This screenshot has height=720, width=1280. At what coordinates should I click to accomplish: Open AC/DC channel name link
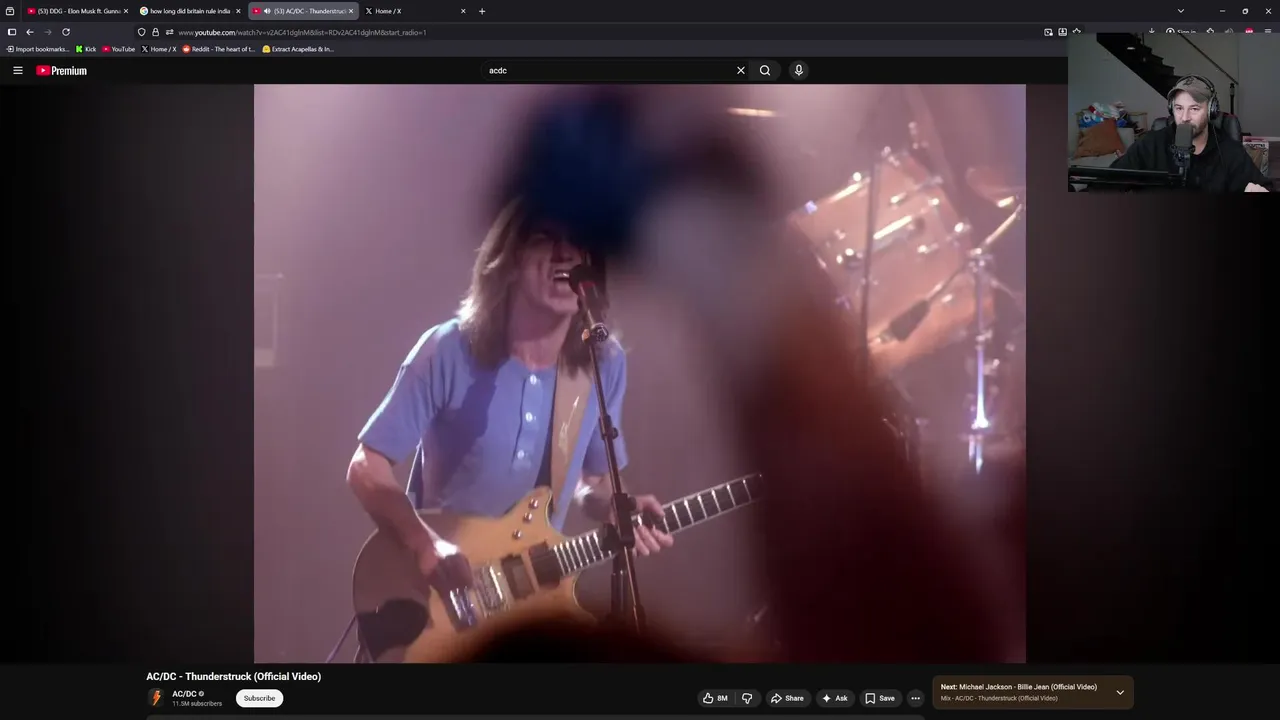coord(184,694)
